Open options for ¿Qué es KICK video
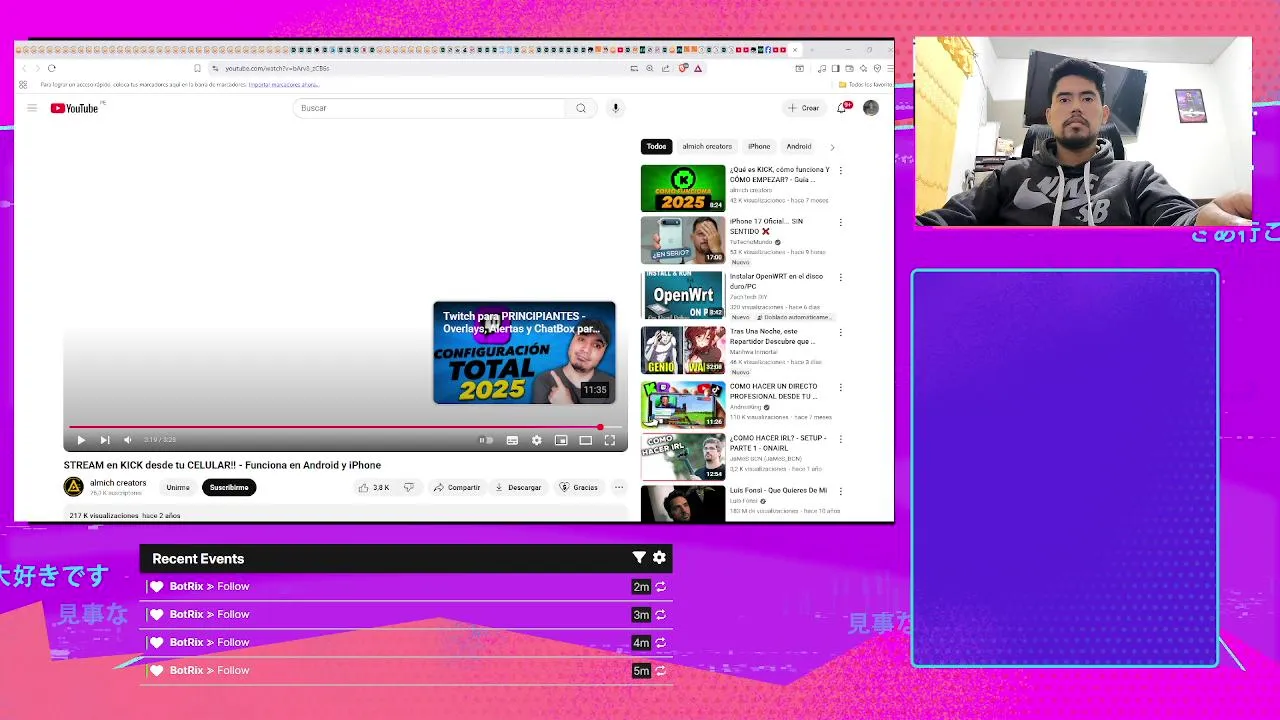 point(840,171)
